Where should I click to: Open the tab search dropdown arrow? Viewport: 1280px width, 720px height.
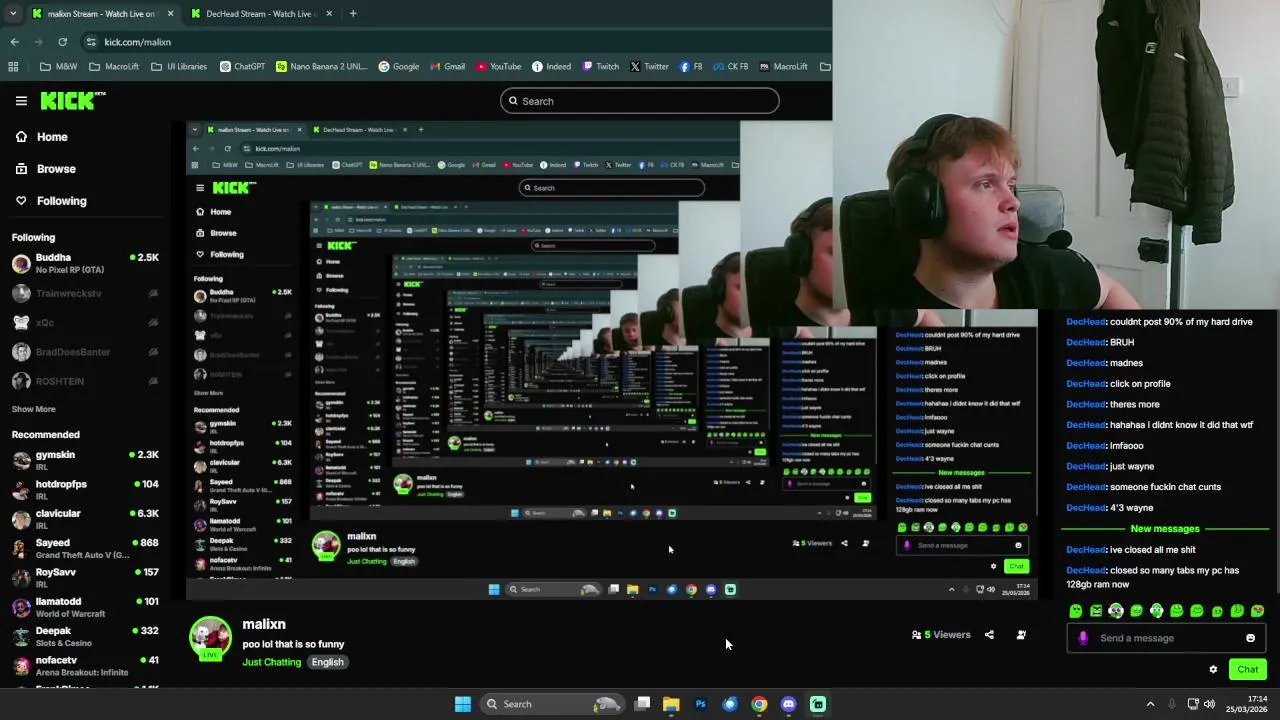pos(12,14)
